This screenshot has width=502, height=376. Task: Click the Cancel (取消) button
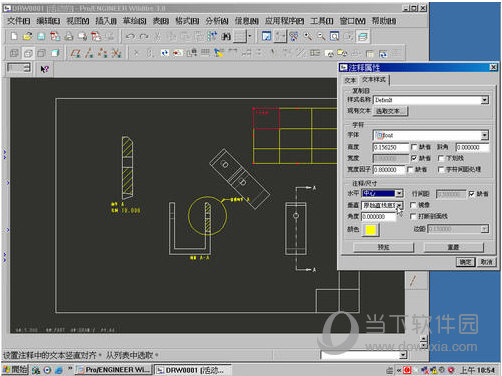[x=487, y=262]
